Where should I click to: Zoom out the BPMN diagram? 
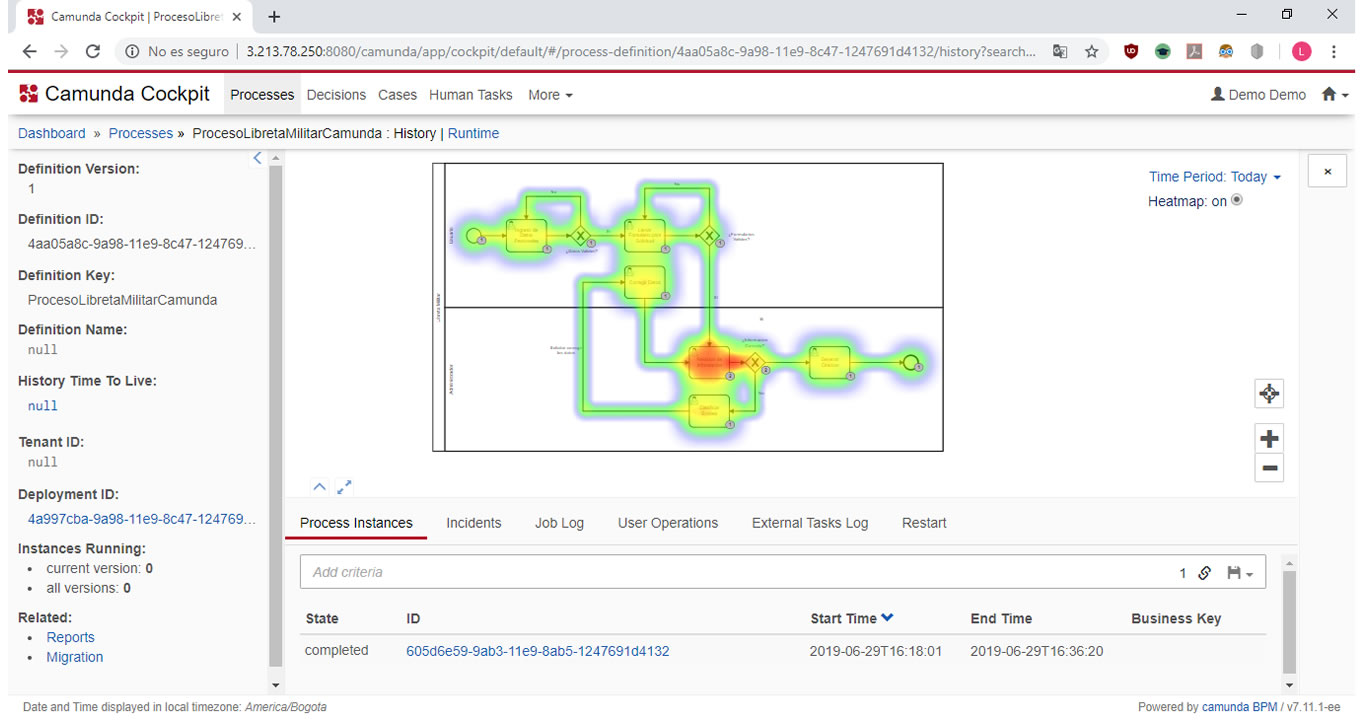tap(1269, 468)
